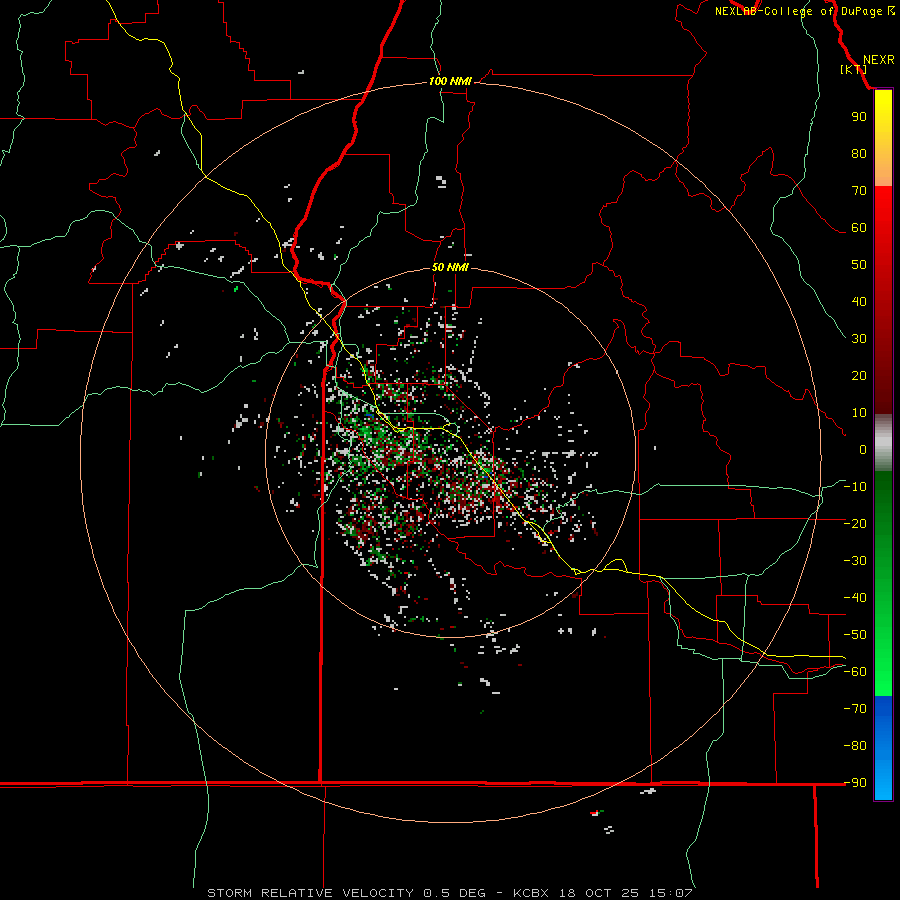The image size is (900, 900).
Task: Click the 90 value on velocity scale
Action: (x=859, y=117)
